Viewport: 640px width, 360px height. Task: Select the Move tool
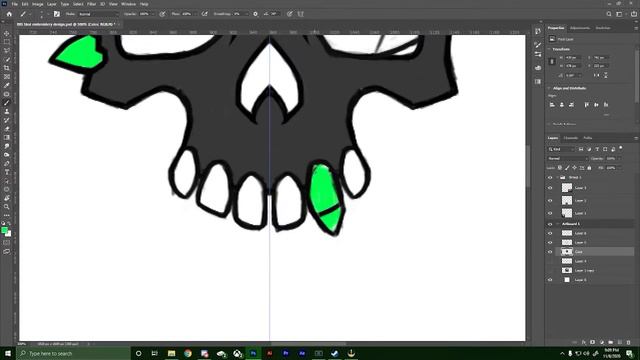pos(7,33)
